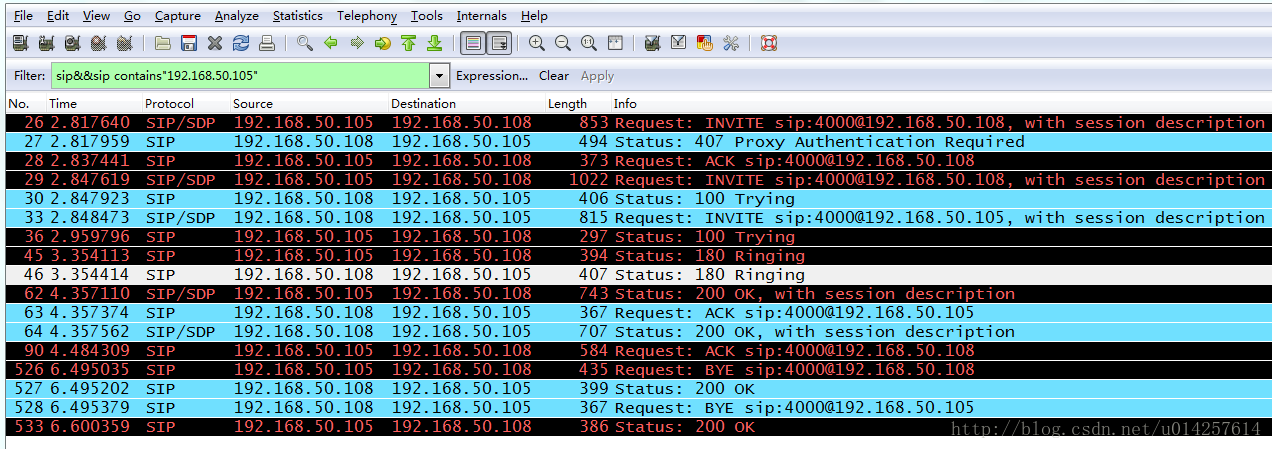Click the Expression... button
The width and height of the screenshot is (1272, 449).
492,76
